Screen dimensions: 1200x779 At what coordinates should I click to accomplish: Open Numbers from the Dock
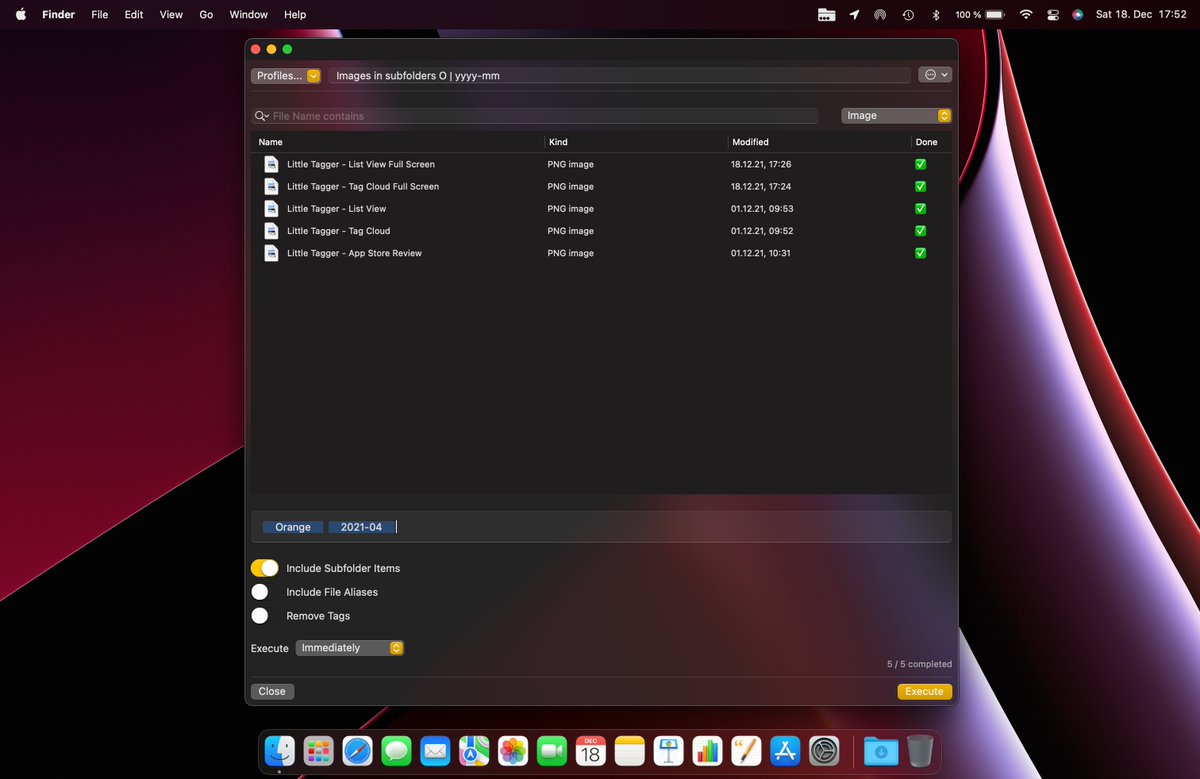707,749
